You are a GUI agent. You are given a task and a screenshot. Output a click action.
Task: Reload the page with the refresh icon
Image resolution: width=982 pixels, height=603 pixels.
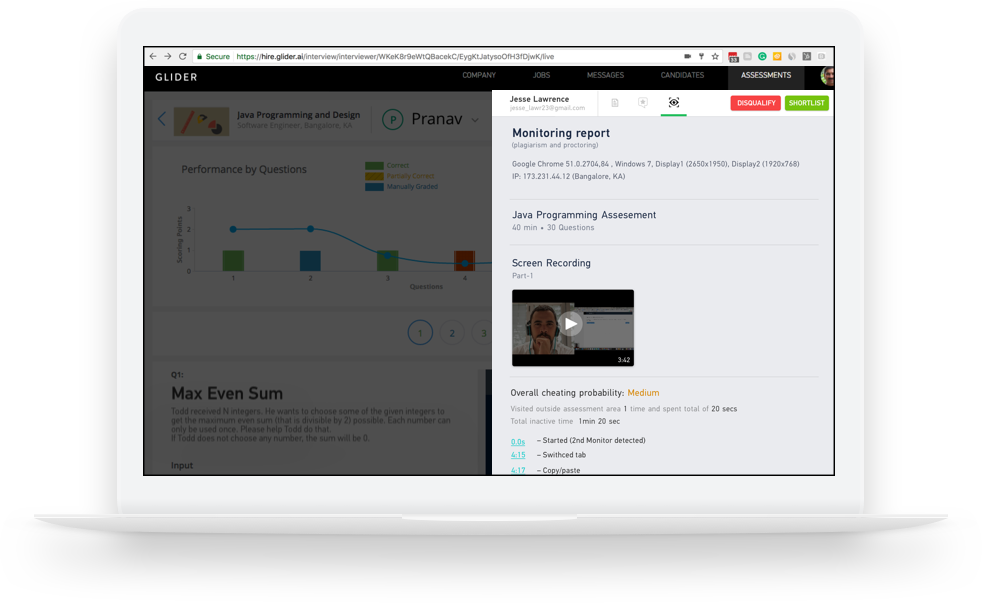tap(182, 57)
